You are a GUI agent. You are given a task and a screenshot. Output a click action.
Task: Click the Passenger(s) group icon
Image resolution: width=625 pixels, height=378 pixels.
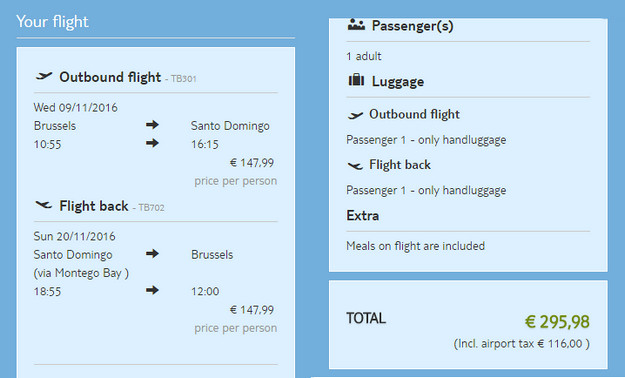click(356, 26)
